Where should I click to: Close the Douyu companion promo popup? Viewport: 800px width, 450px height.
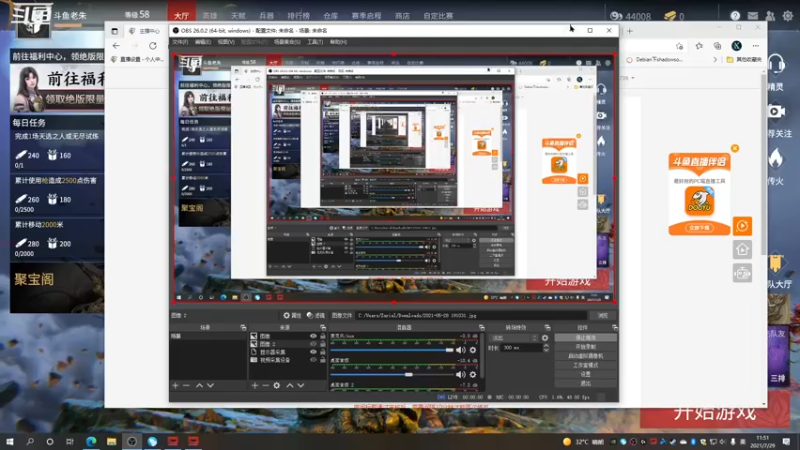click(x=735, y=148)
